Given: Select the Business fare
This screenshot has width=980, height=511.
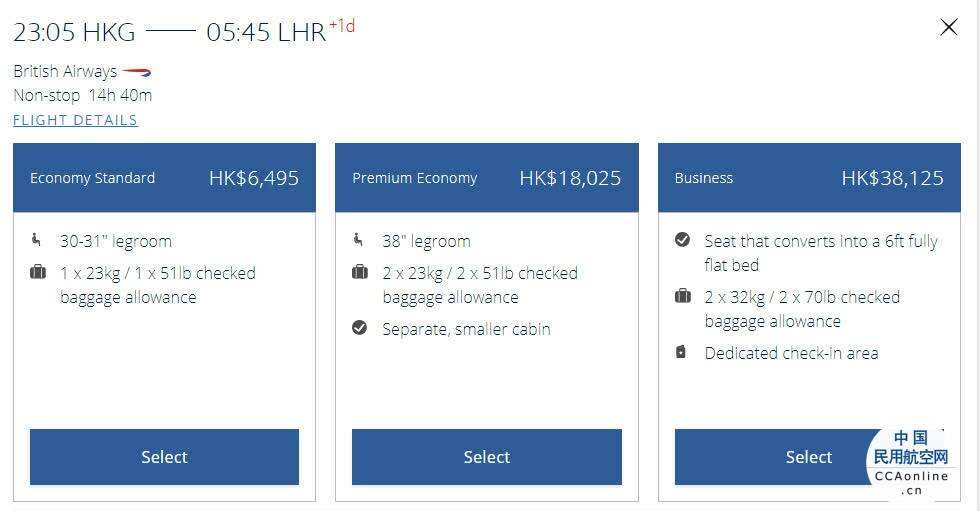Looking at the screenshot, I should point(809,457).
